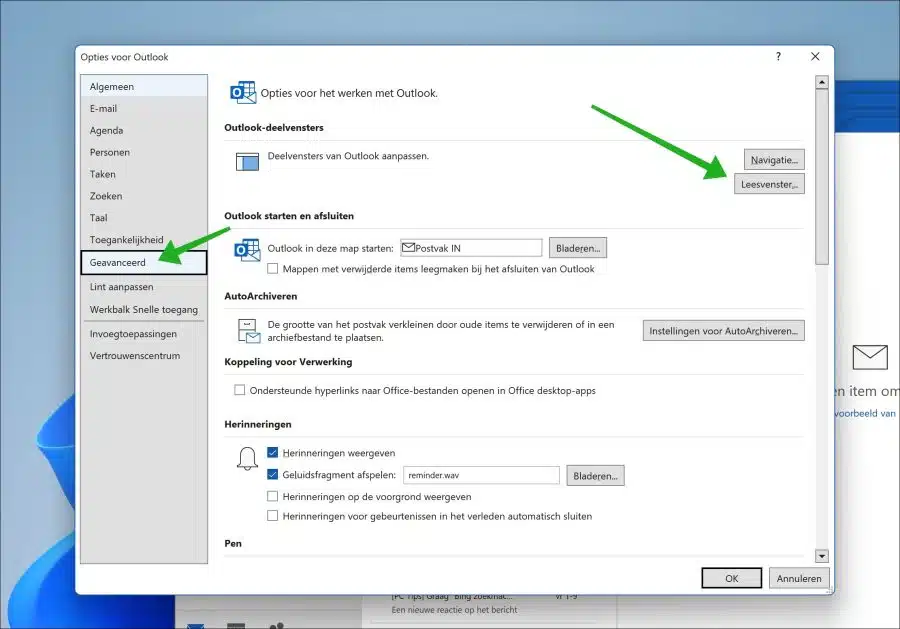The height and width of the screenshot is (629, 900).
Task: Click 'Een nieuwe reactie op het bericht' in Outlook window
Action: 455,609
